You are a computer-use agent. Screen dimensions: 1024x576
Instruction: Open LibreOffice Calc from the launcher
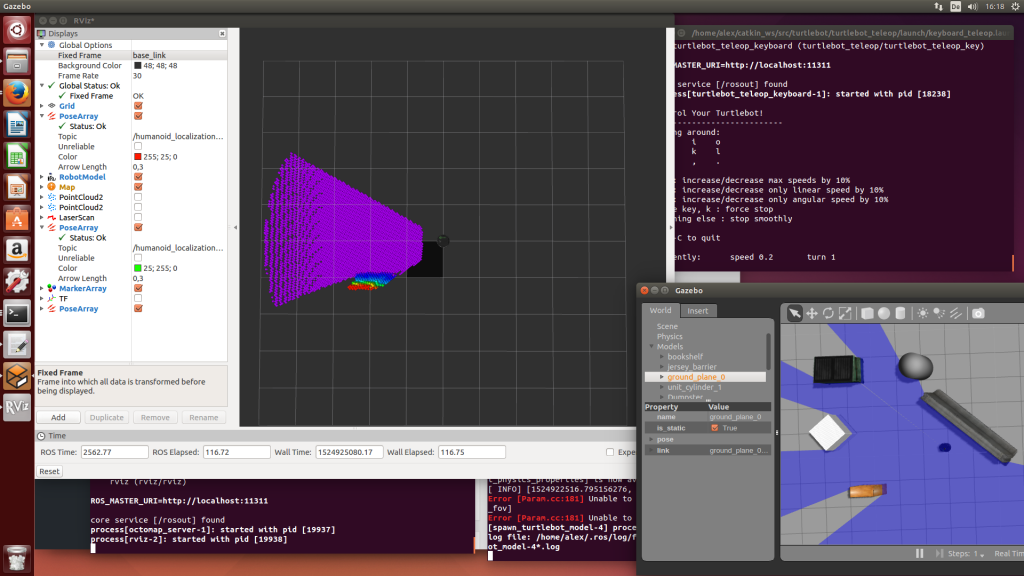[x=17, y=155]
